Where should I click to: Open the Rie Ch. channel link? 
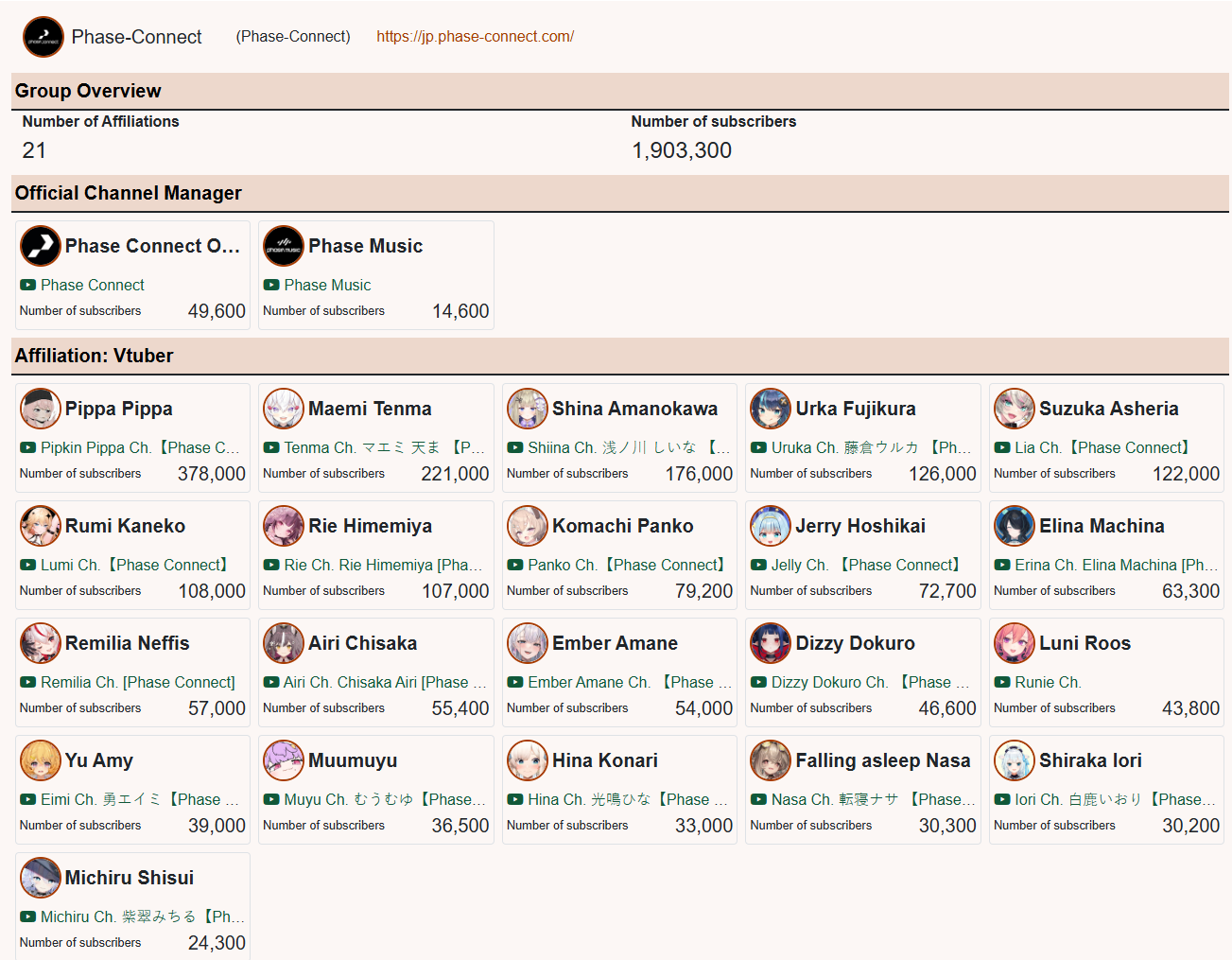click(x=383, y=565)
